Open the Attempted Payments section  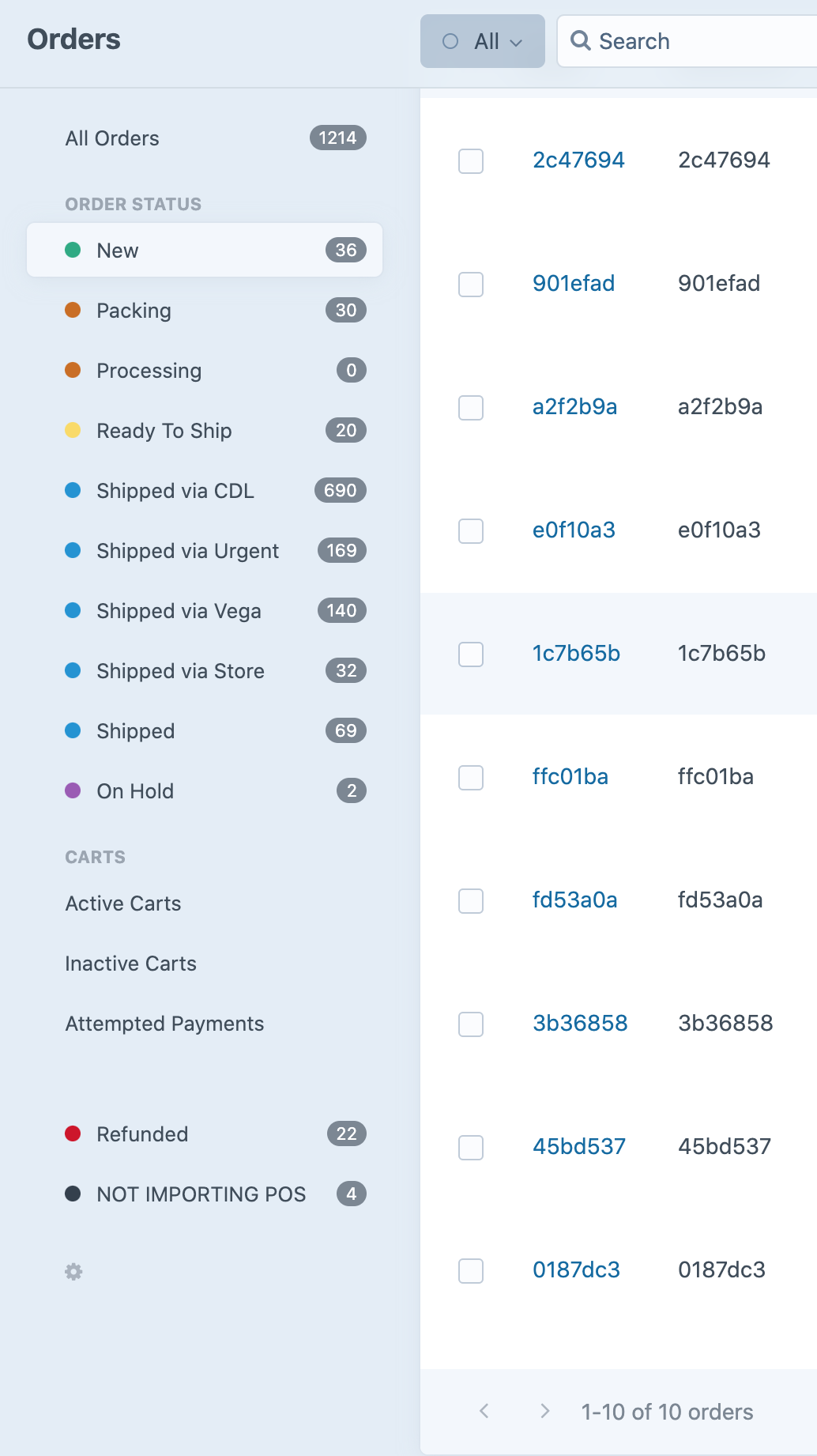[164, 1023]
